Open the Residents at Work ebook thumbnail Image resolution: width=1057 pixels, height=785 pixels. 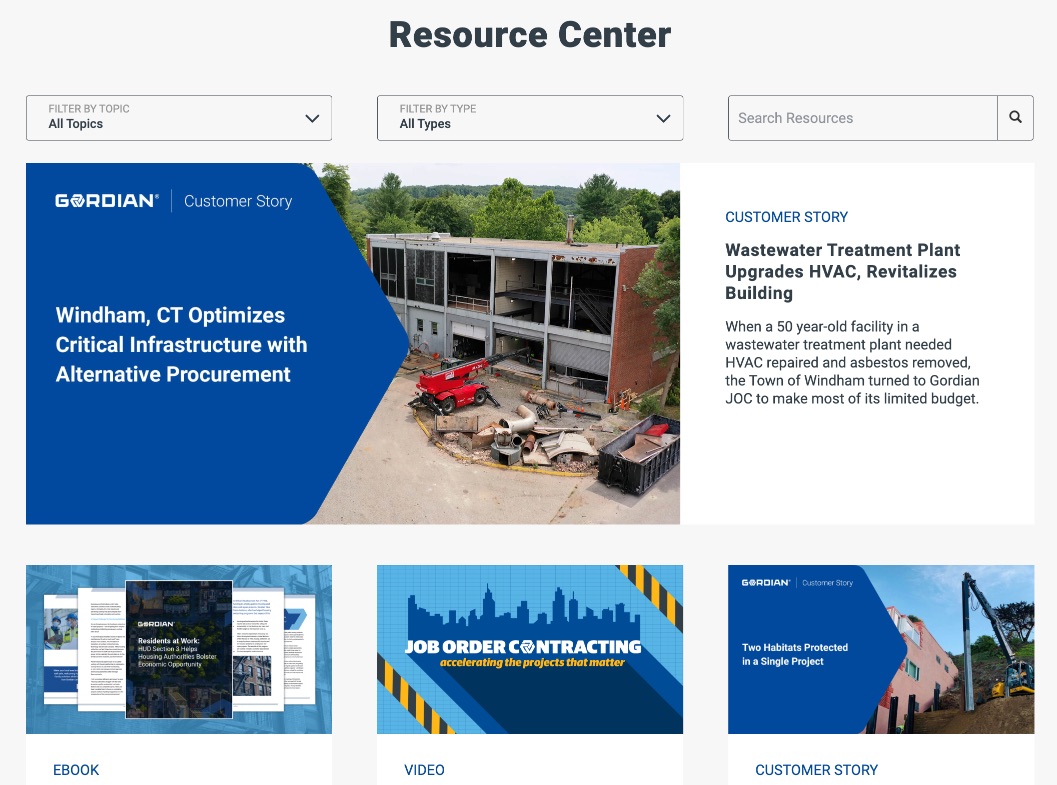(179, 650)
